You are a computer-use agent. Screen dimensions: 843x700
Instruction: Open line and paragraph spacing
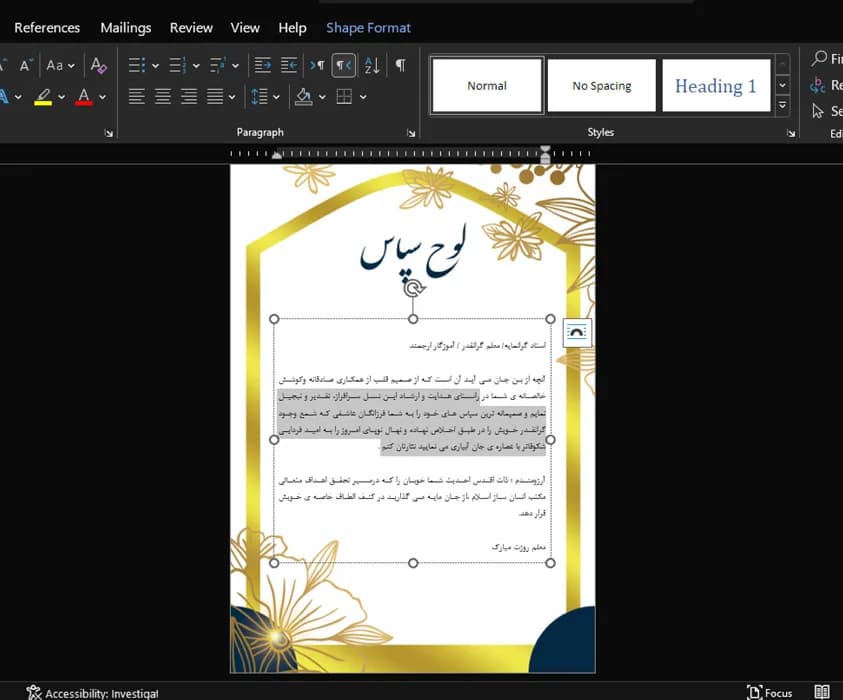click(259, 97)
